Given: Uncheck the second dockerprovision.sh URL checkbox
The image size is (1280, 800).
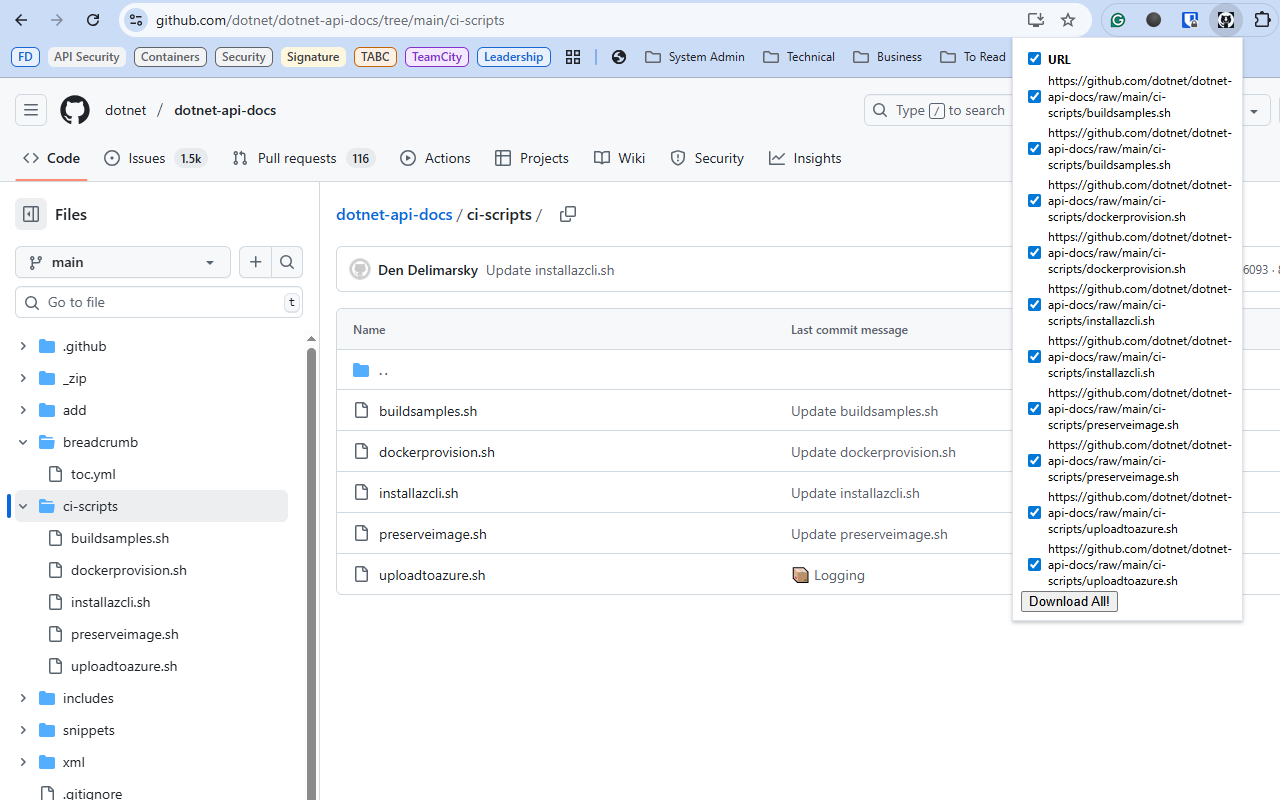Looking at the screenshot, I should [1034, 253].
